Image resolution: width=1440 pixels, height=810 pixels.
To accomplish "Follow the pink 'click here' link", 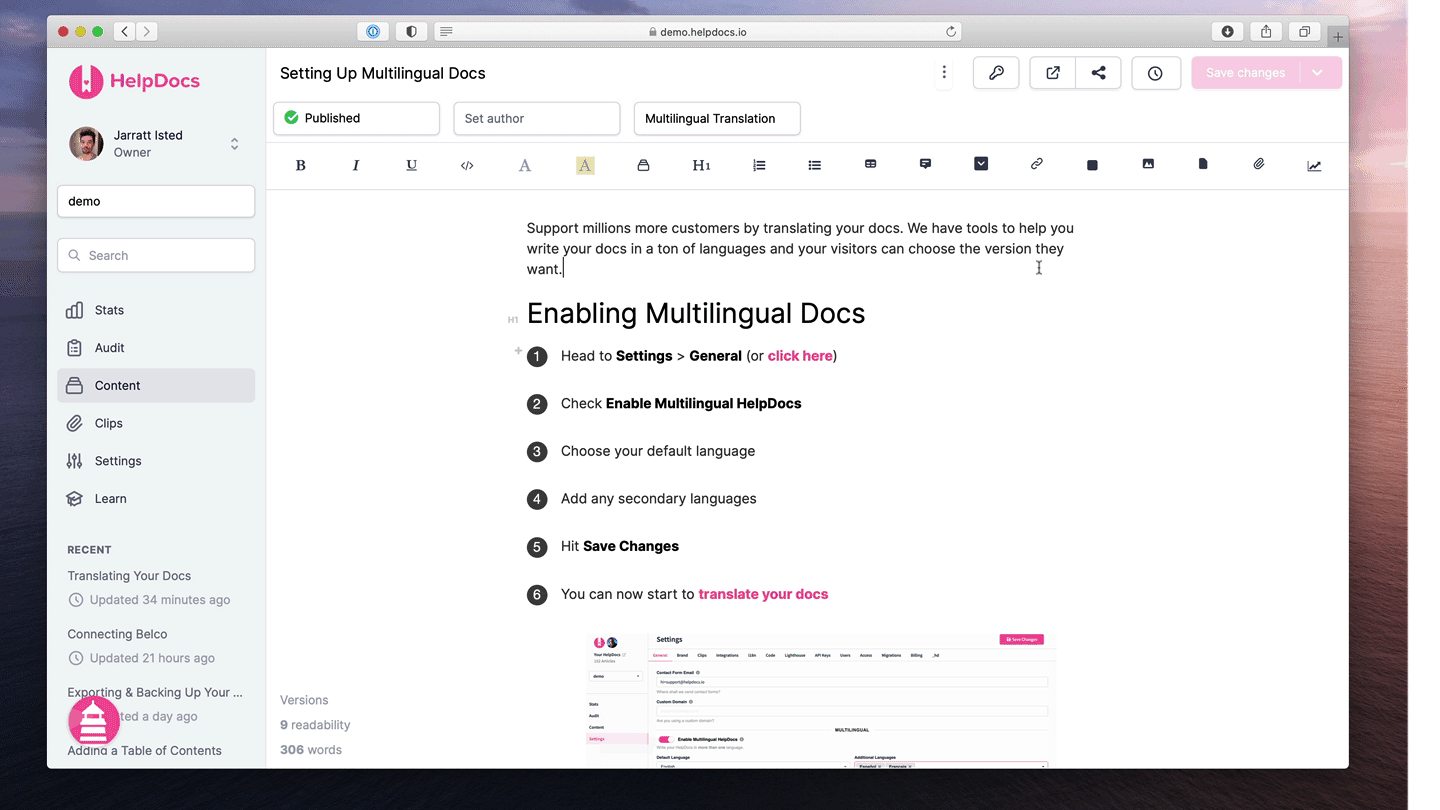I will point(800,356).
